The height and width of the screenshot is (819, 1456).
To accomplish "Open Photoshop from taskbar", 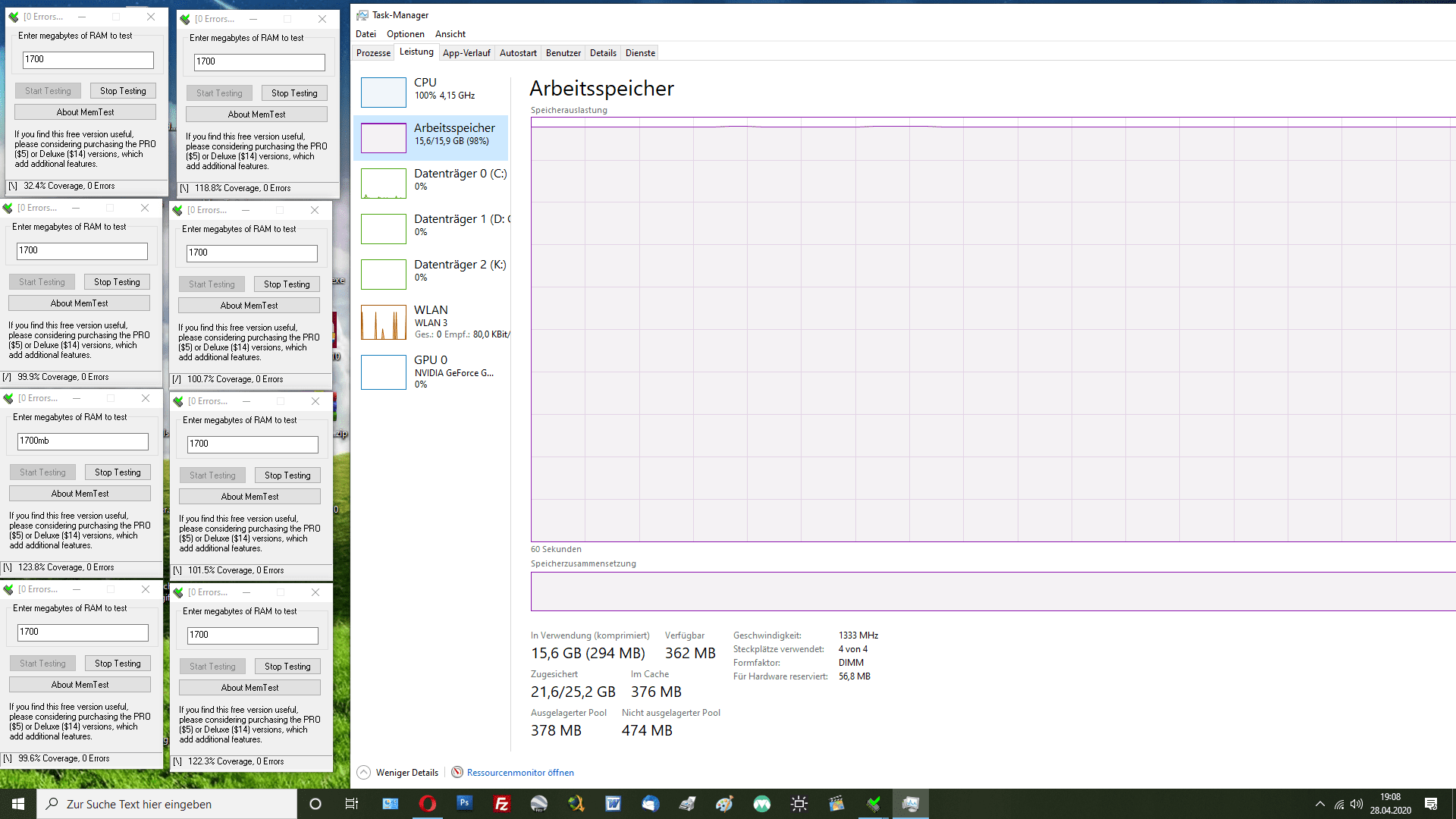I will [x=465, y=804].
